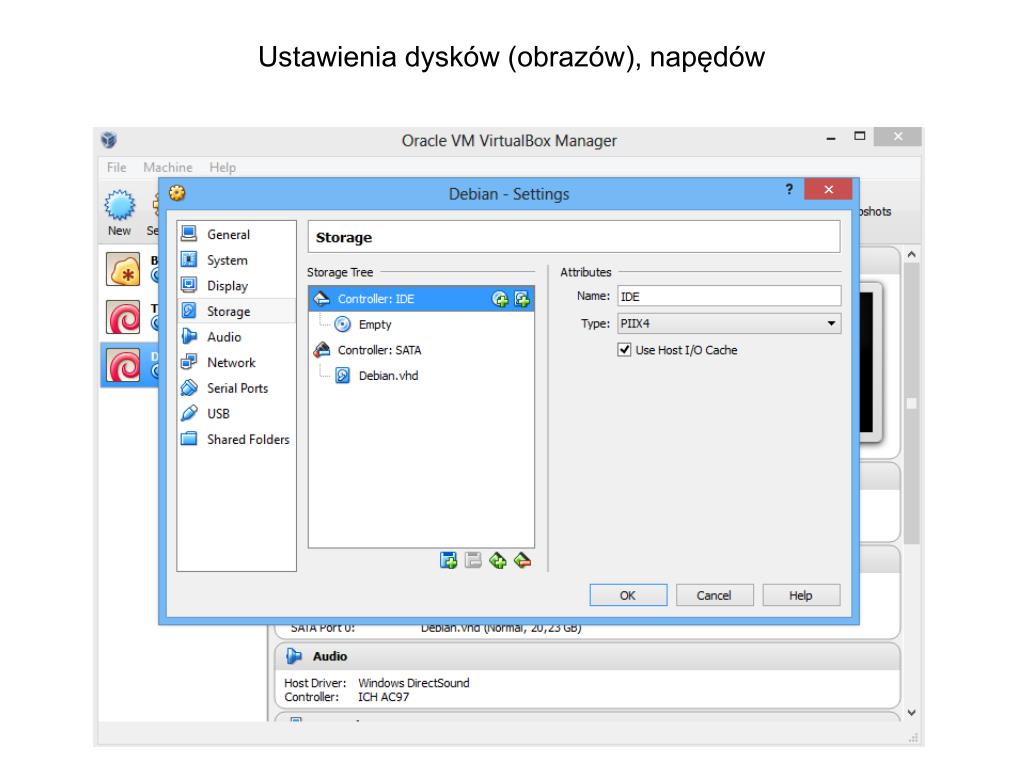Select the first VM in VirtualBox list

[129, 270]
